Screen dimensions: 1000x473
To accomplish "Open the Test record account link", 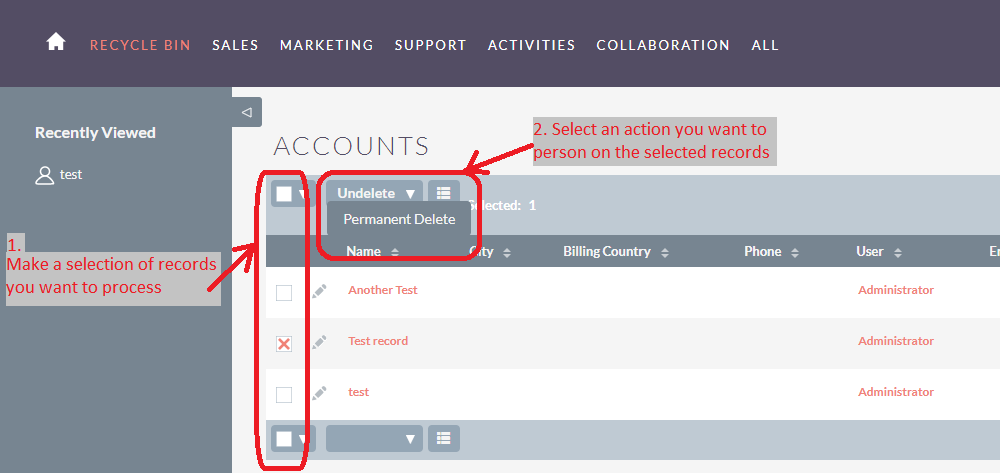I will tap(378, 341).
